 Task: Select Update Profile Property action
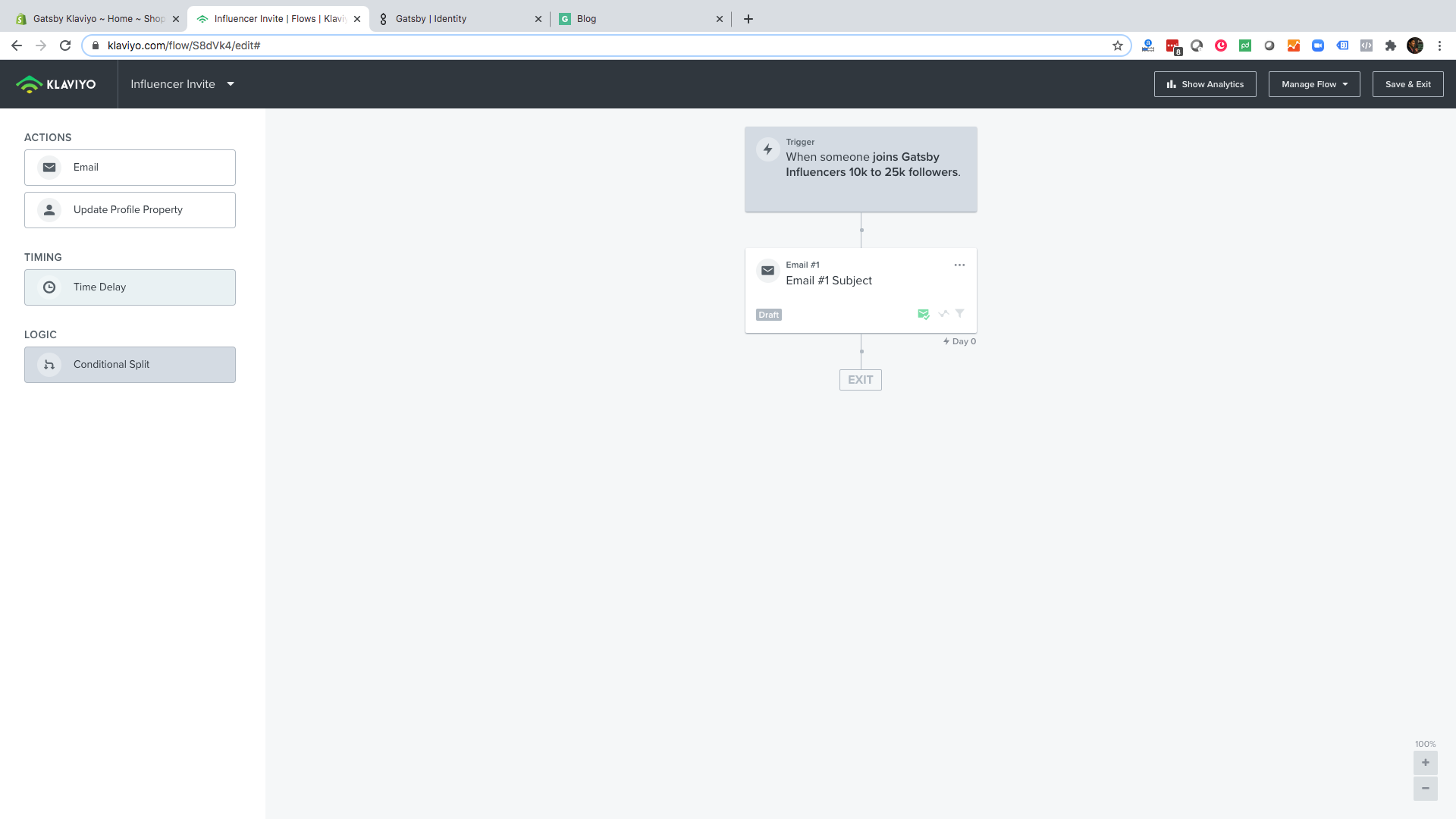point(130,210)
